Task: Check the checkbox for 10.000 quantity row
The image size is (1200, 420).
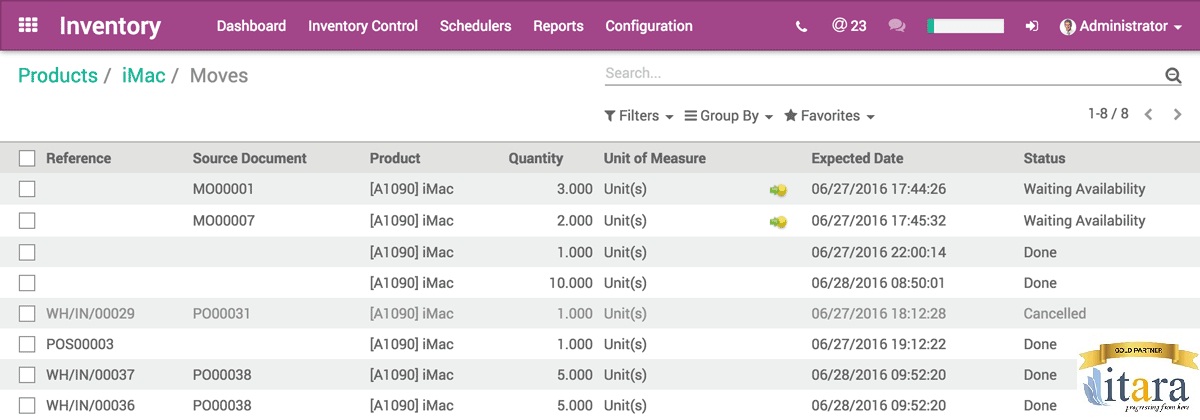Action: (27, 283)
